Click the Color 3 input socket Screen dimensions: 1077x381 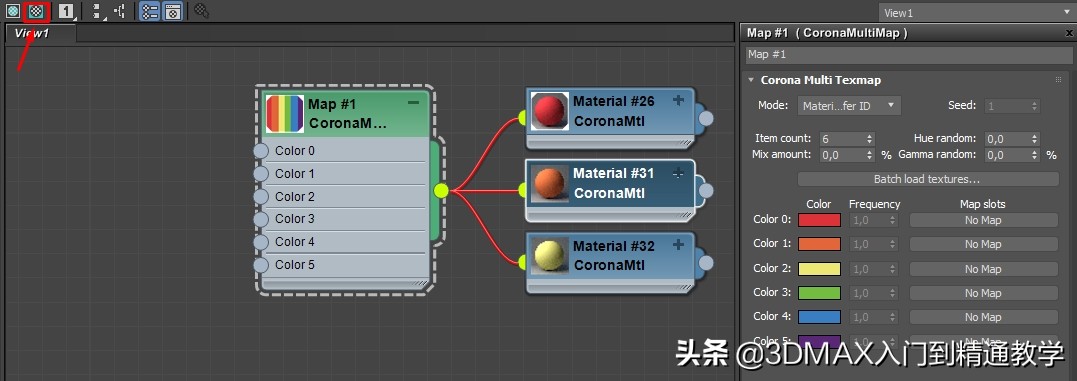tap(261, 219)
